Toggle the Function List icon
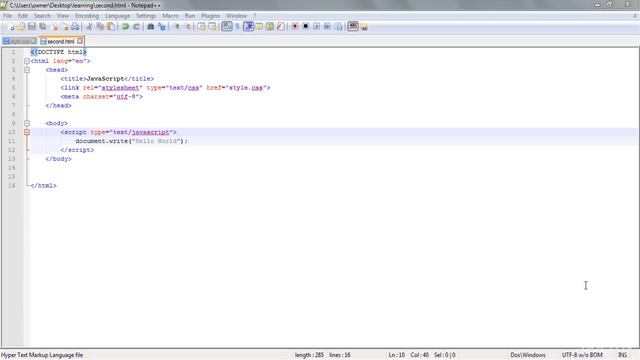Viewport: 640px width, 360px height. [280, 27]
